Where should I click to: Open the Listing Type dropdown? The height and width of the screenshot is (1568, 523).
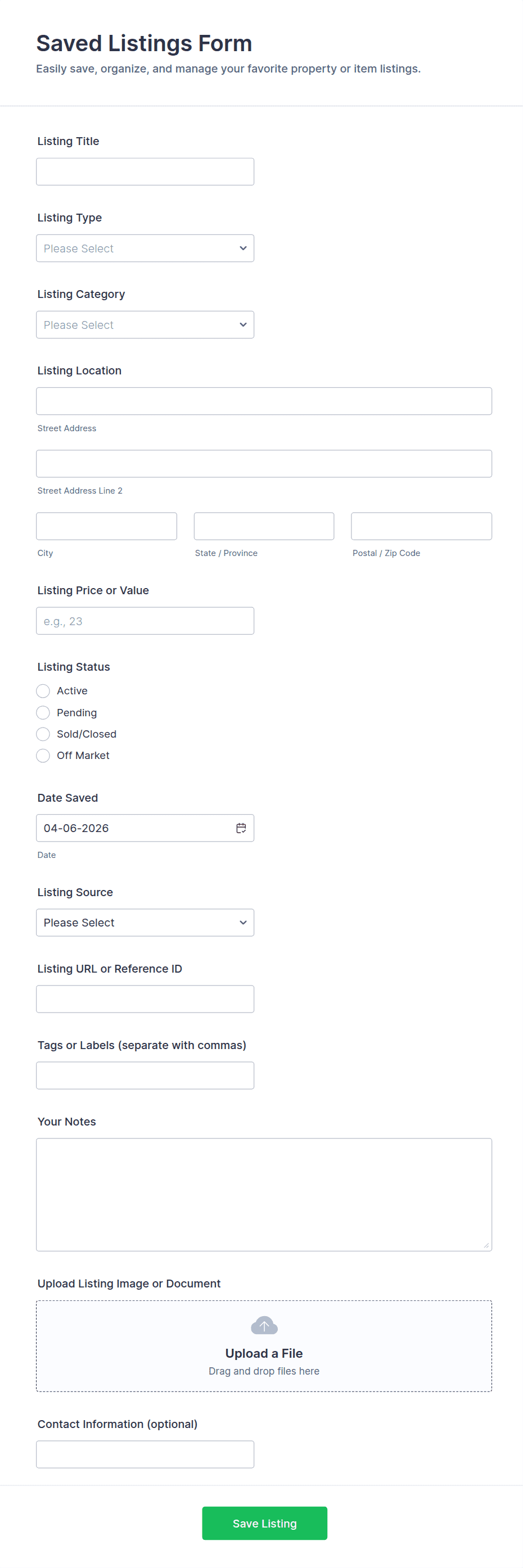pos(145,248)
